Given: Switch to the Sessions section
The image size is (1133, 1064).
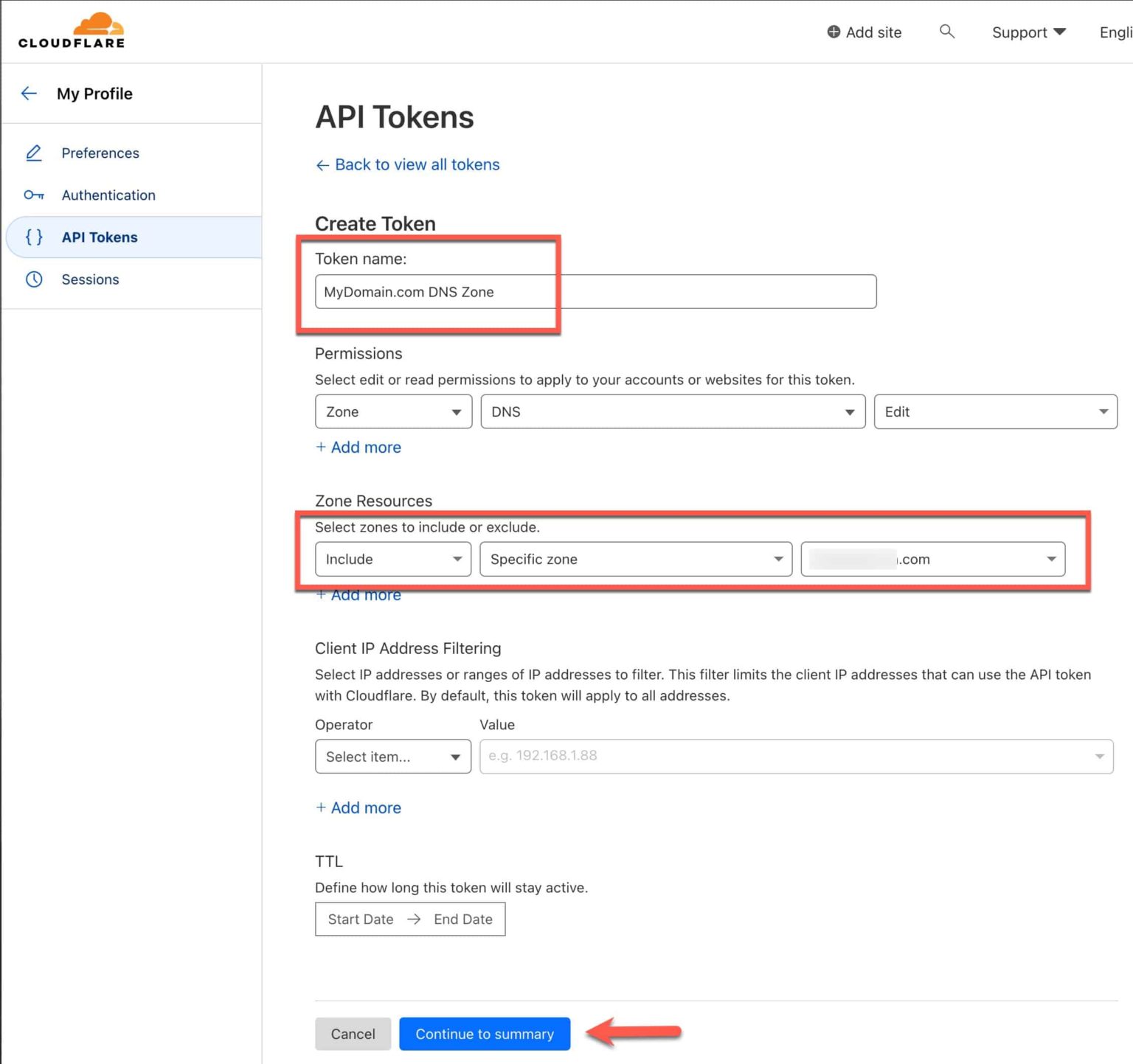Looking at the screenshot, I should pos(90,279).
